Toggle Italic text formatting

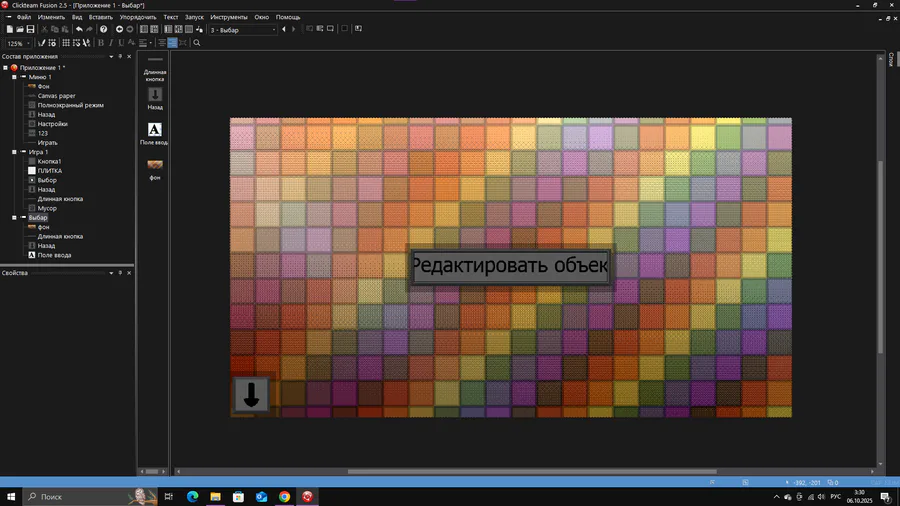coord(111,43)
